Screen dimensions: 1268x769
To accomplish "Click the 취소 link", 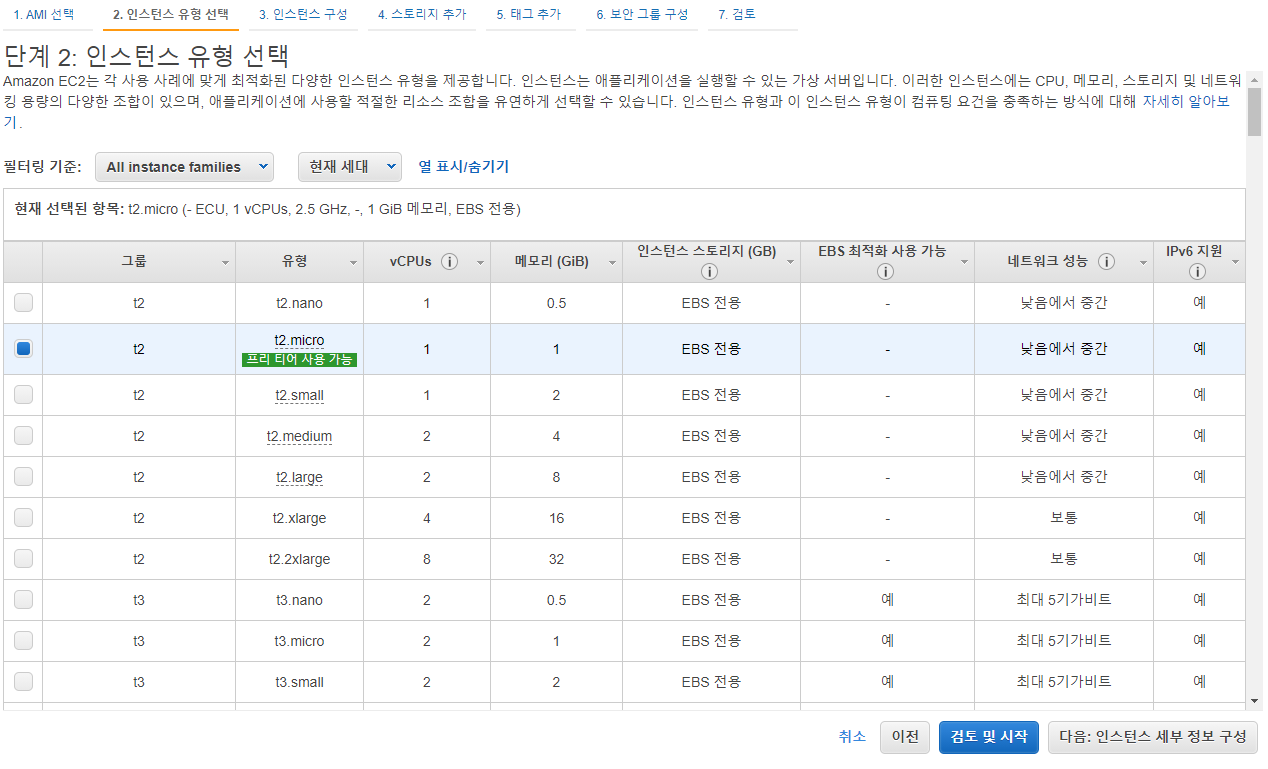I will (852, 736).
